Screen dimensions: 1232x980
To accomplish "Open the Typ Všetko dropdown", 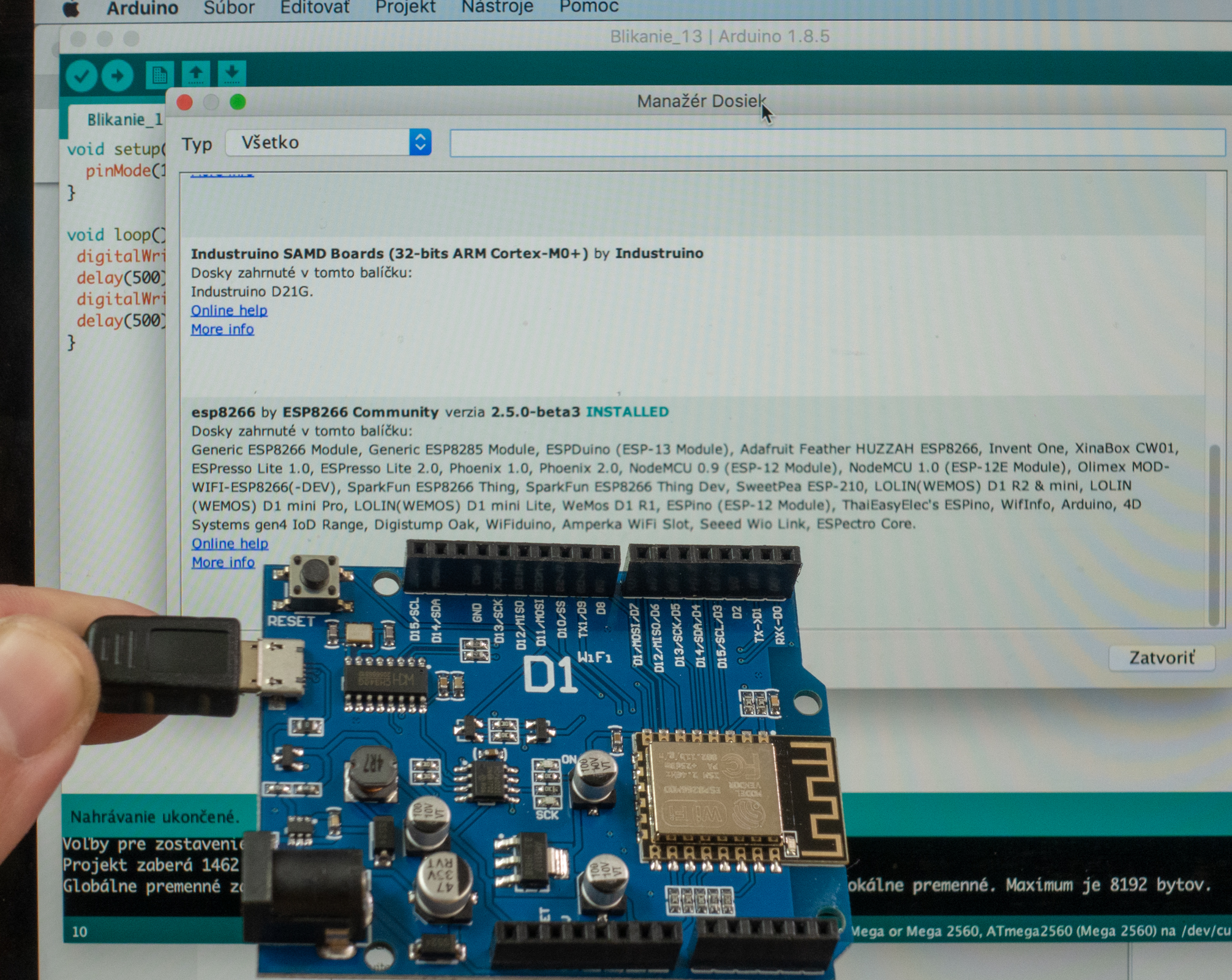I will pos(318,143).
